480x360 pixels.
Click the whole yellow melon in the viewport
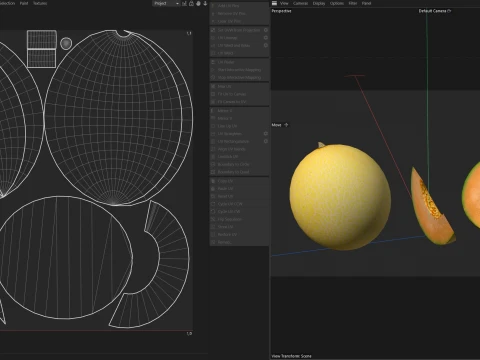340,197
